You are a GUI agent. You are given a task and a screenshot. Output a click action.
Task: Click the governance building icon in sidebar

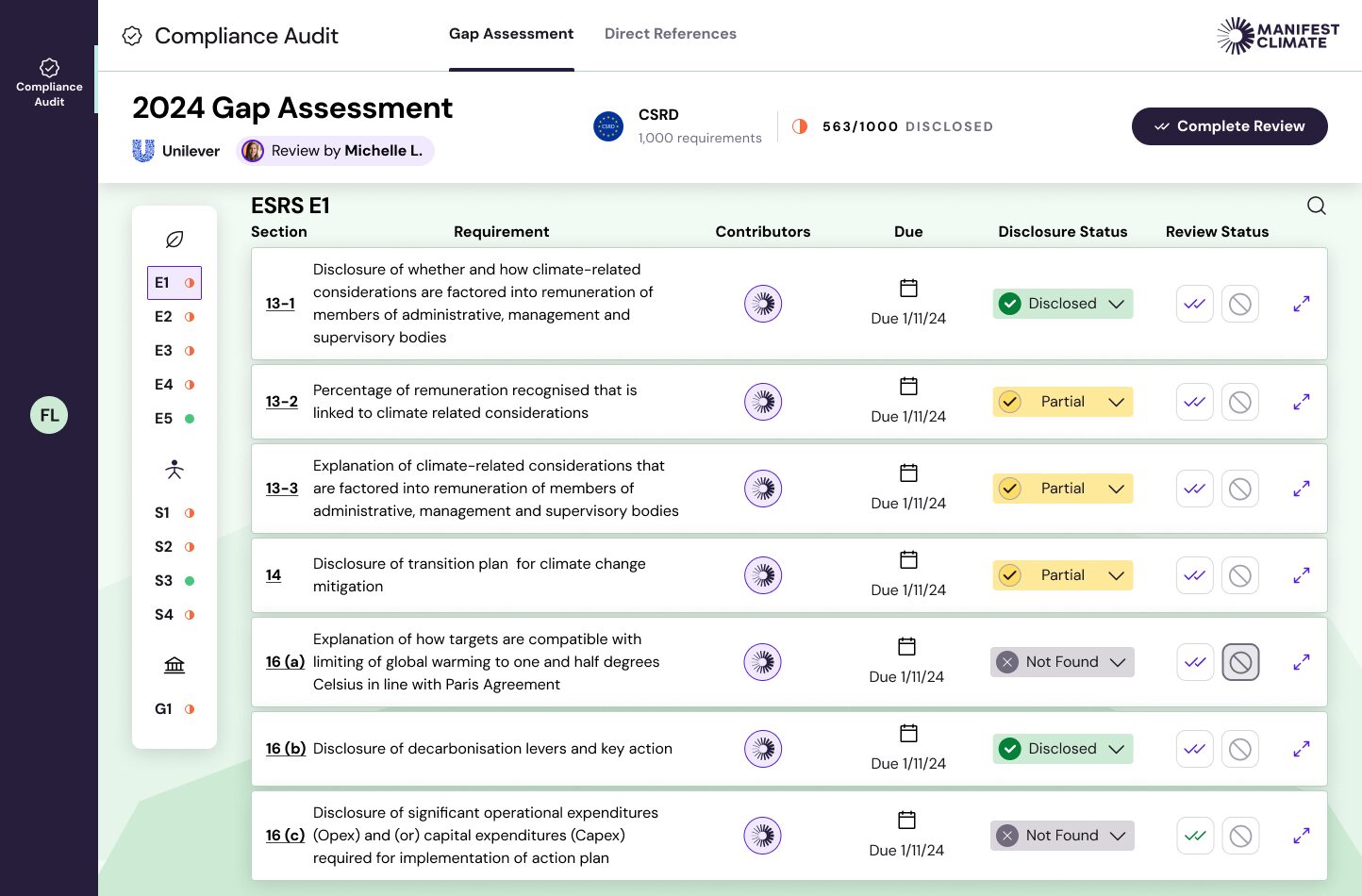click(174, 665)
